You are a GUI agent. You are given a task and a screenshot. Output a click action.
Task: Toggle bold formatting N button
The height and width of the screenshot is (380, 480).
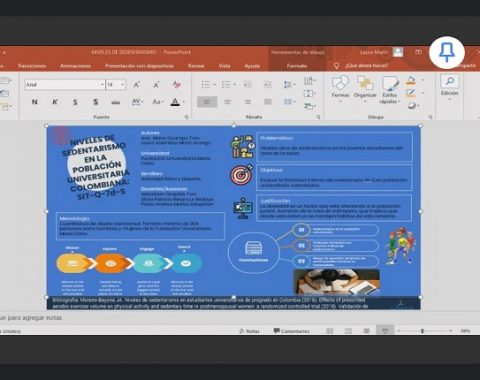(34, 102)
